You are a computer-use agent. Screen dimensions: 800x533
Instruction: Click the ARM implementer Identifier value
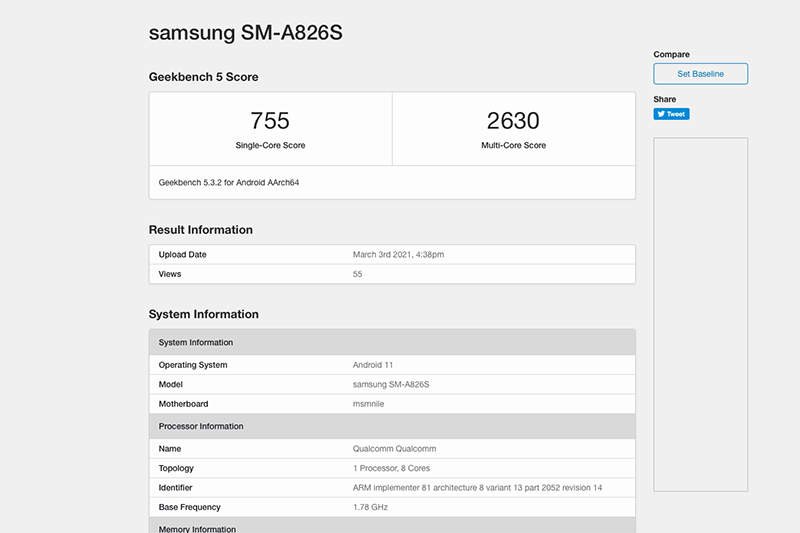[478, 487]
